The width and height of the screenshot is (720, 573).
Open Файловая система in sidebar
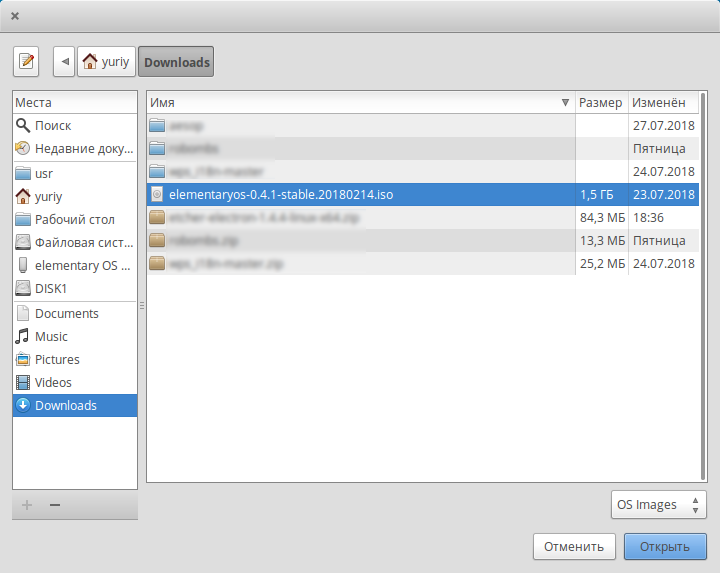(x=75, y=242)
